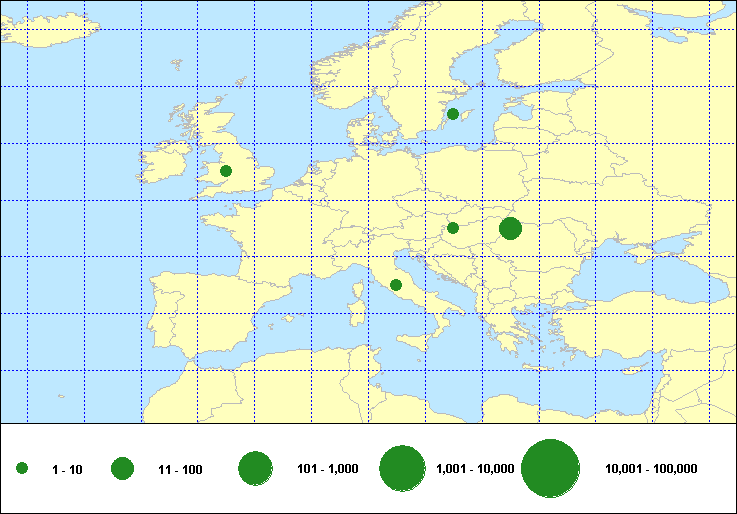Click the smallest legend circle for 1 - 10
Image resolution: width=737 pixels, height=514 pixels.
tap(22, 468)
